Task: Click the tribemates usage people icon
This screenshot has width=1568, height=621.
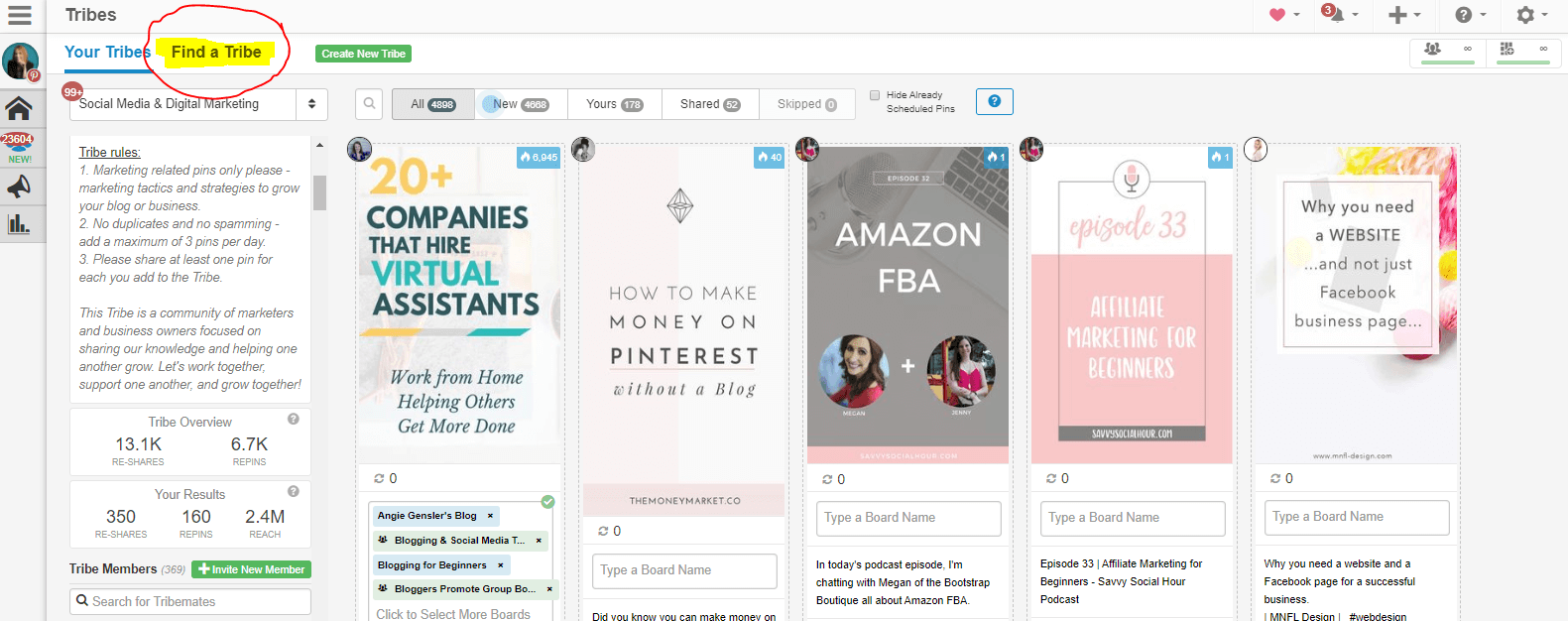Action: pos(1432,49)
